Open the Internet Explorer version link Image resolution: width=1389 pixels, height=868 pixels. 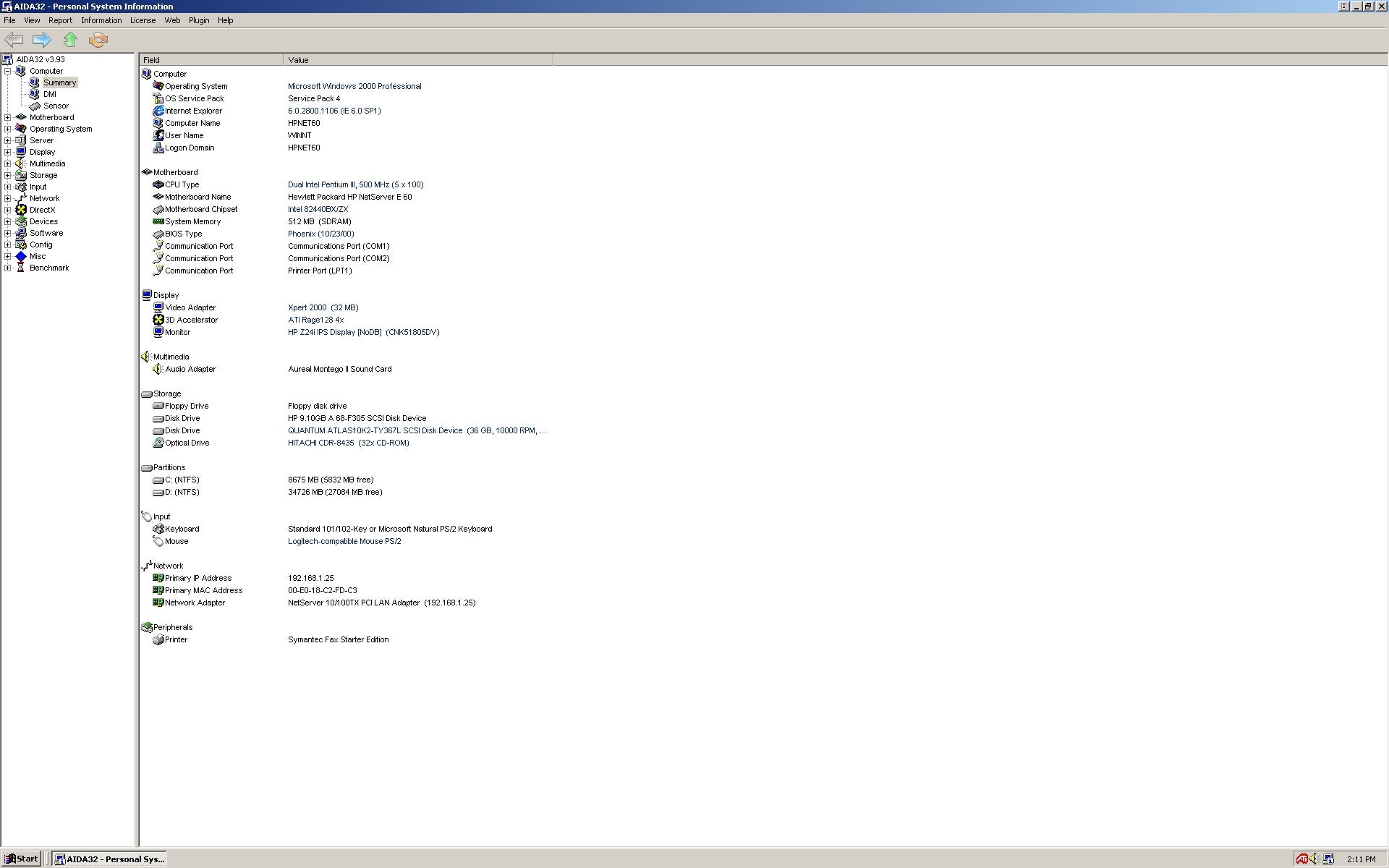click(334, 111)
